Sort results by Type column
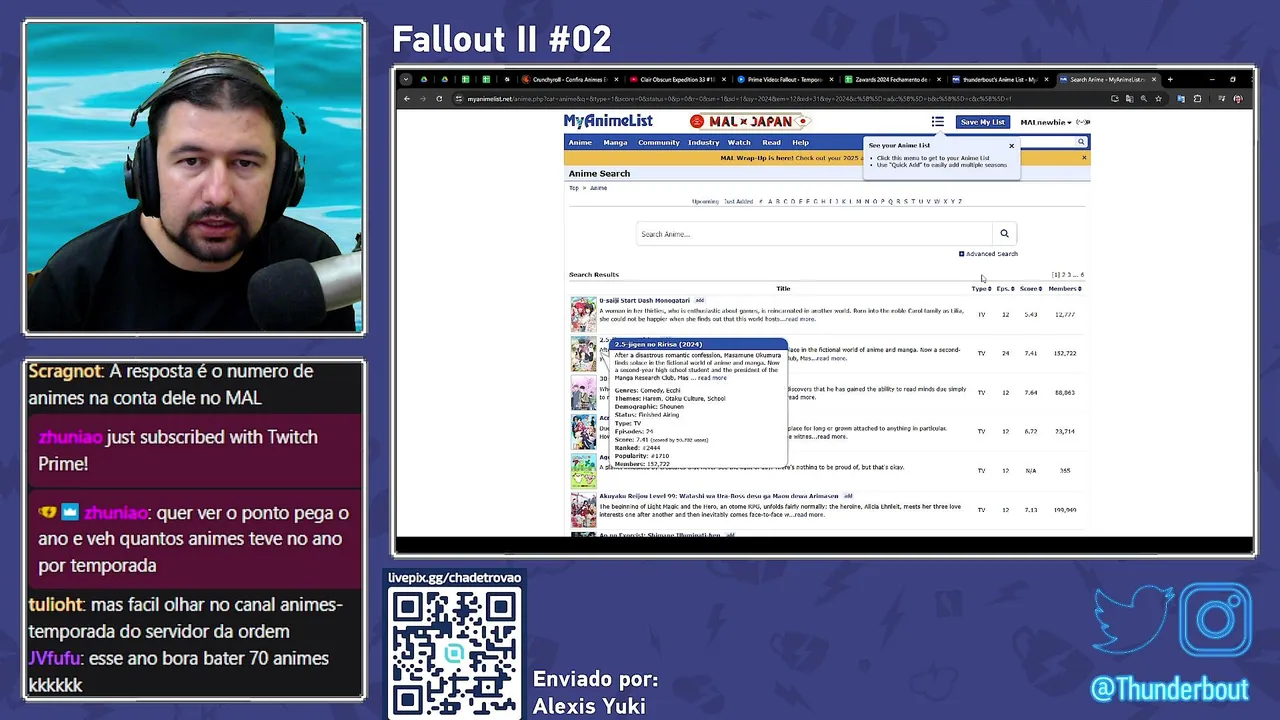The height and width of the screenshot is (720, 1280). [981, 289]
